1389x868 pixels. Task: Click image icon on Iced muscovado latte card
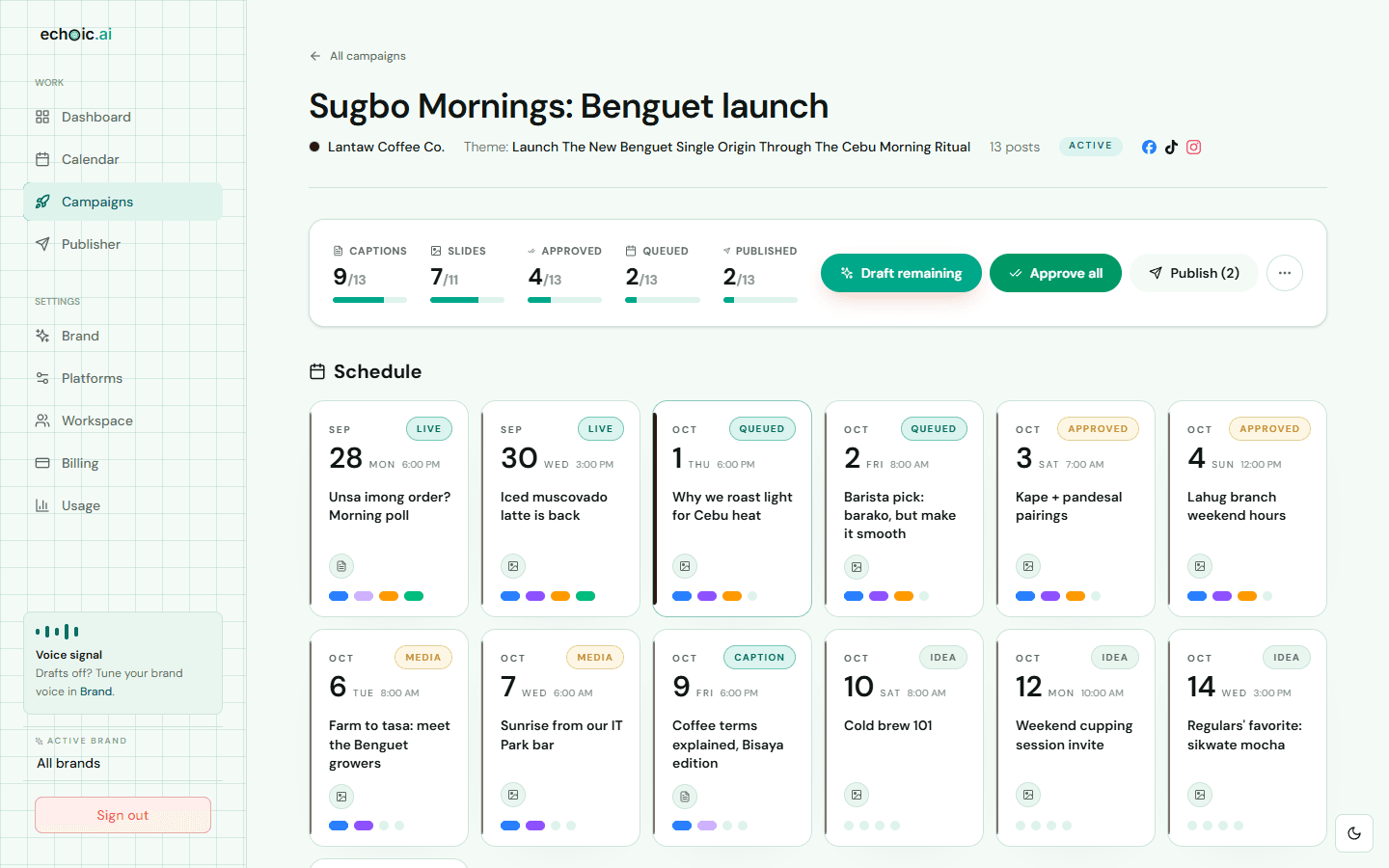[x=513, y=566]
